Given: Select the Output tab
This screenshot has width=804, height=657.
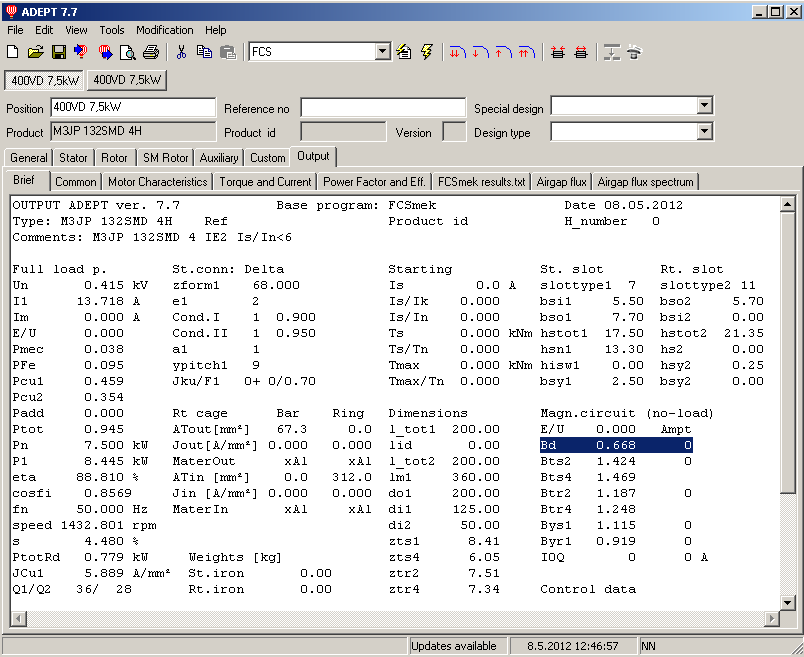Looking at the screenshot, I should pos(313,156).
